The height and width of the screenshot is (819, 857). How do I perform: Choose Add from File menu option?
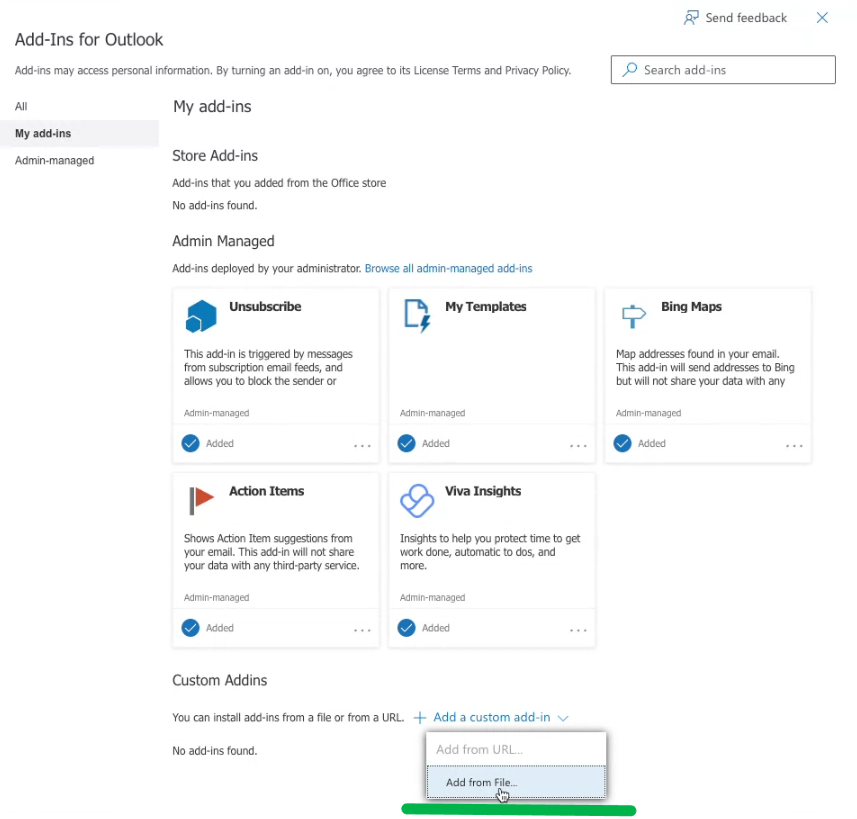(516, 782)
